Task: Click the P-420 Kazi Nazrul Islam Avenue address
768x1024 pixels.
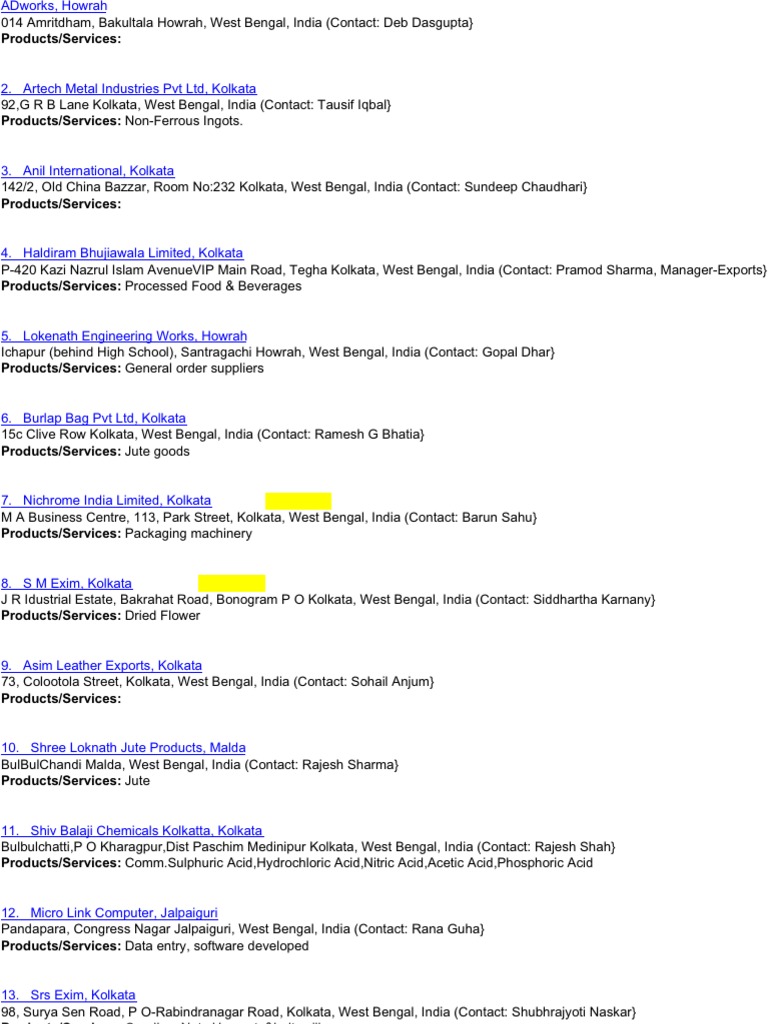Action: coord(384,270)
